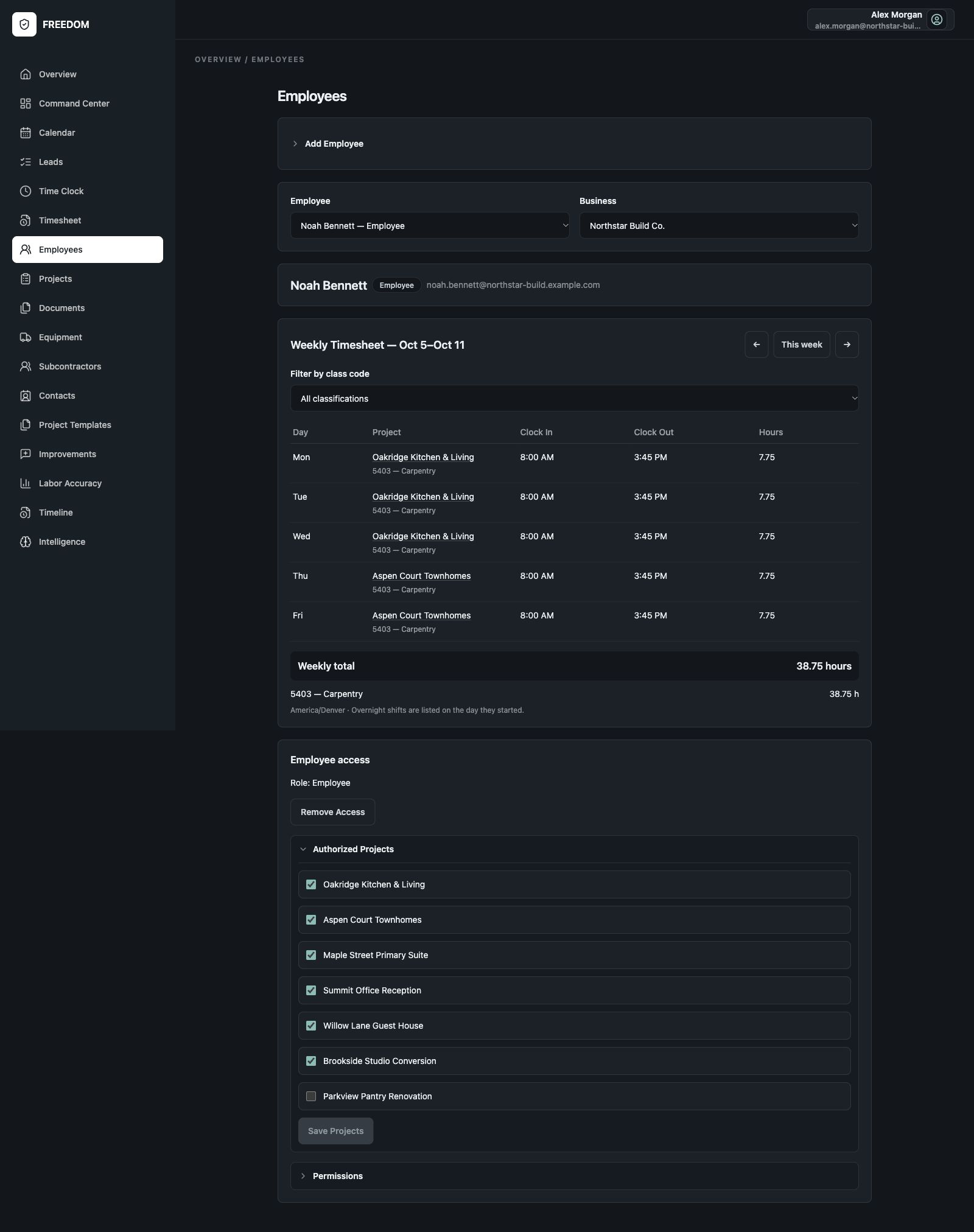This screenshot has height=1232, width=974.
Task: Uncheck Oakridge Kitchen & Living project
Action: click(311, 884)
